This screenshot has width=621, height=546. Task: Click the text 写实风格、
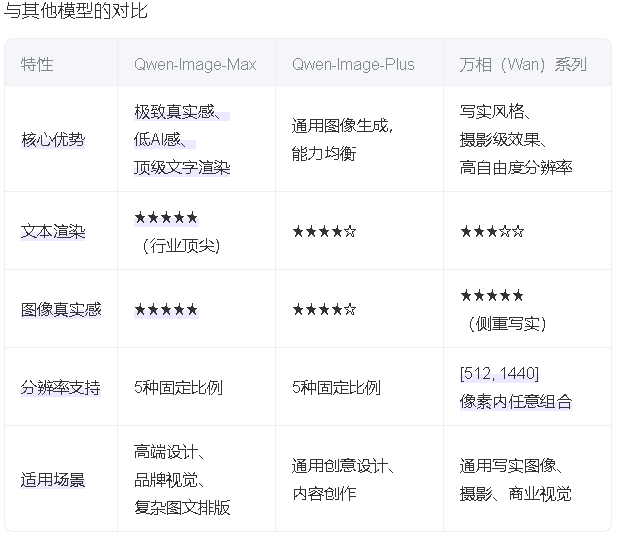click(x=494, y=112)
